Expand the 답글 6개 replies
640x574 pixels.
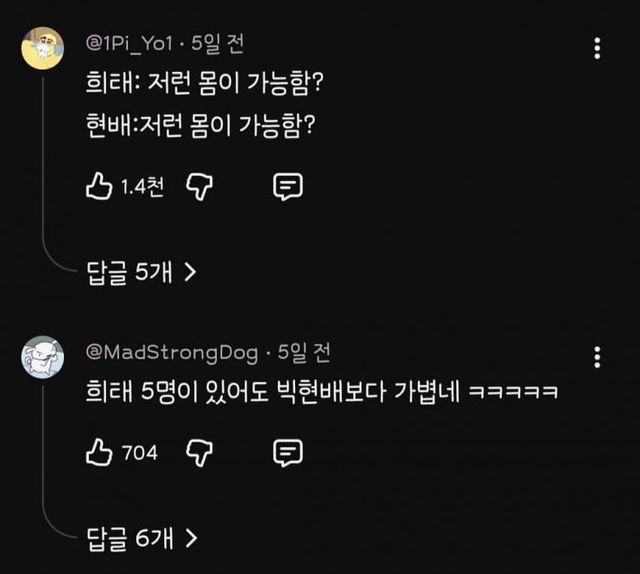coord(128,538)
